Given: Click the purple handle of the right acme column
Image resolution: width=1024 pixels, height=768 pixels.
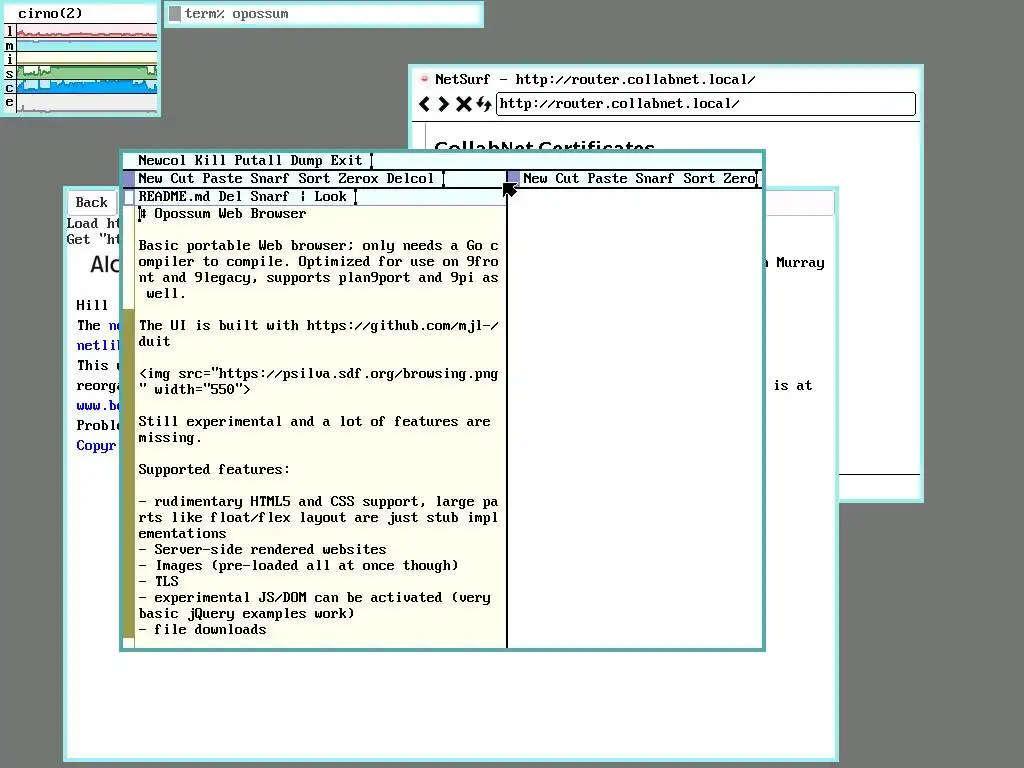Looking at the screenshot, I should [514, 178].
